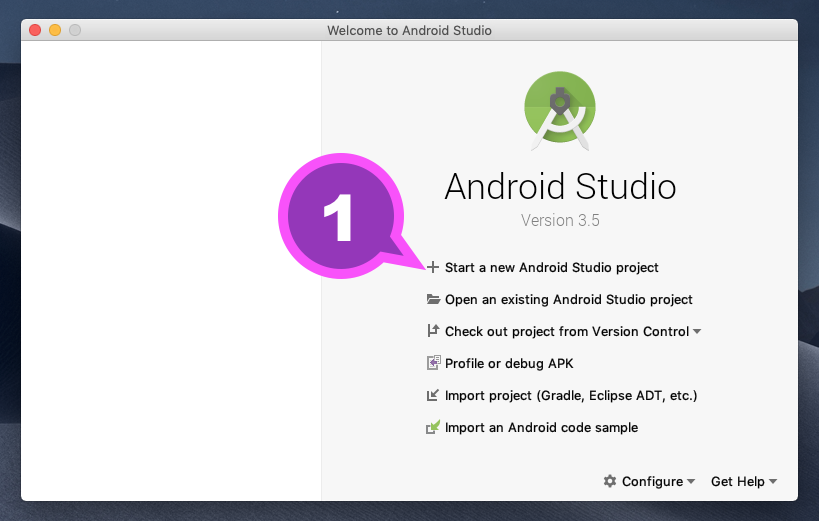
Task: Click the Android Studio logo
Action: [x=560, y=110]
